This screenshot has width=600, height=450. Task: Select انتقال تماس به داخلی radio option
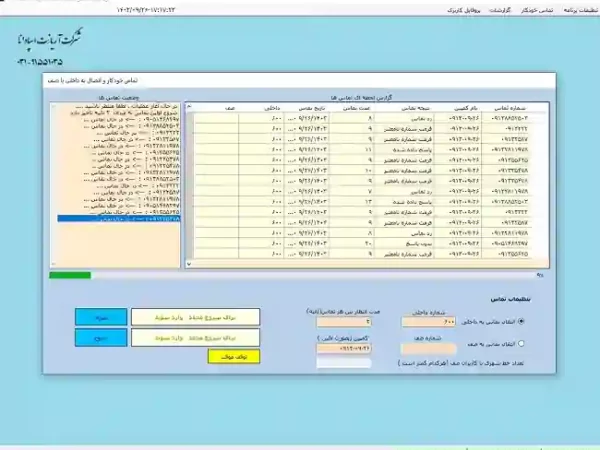521,321
